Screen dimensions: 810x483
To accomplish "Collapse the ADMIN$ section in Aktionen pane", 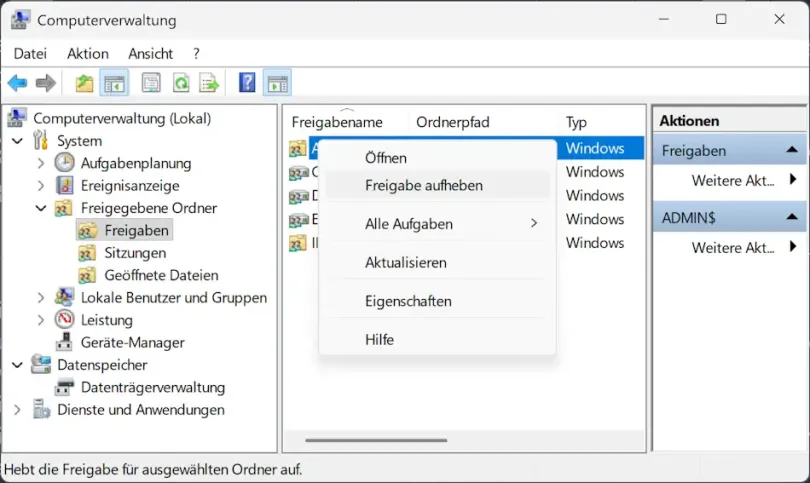I will tap(792, 217).
